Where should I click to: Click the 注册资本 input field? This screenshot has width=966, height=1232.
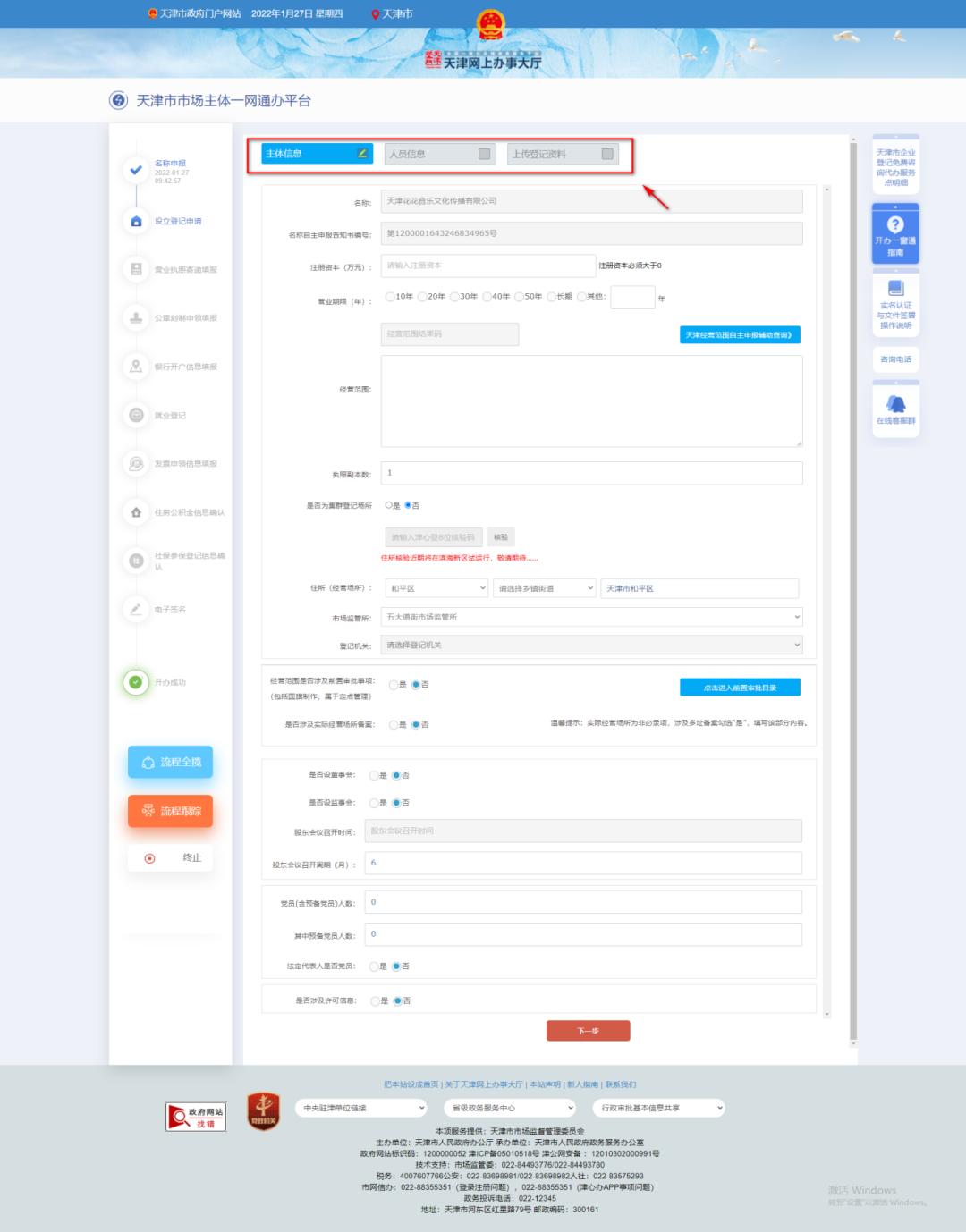(x=488, y=266)
